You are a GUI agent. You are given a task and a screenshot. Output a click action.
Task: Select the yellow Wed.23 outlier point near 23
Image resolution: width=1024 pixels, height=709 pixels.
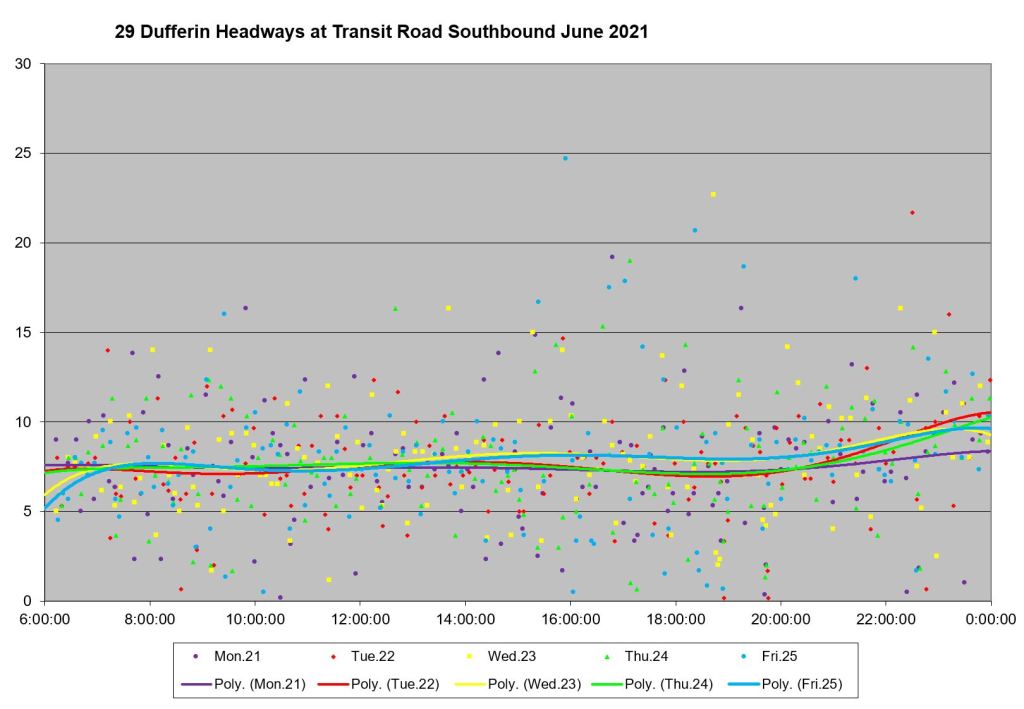(713, 194)
